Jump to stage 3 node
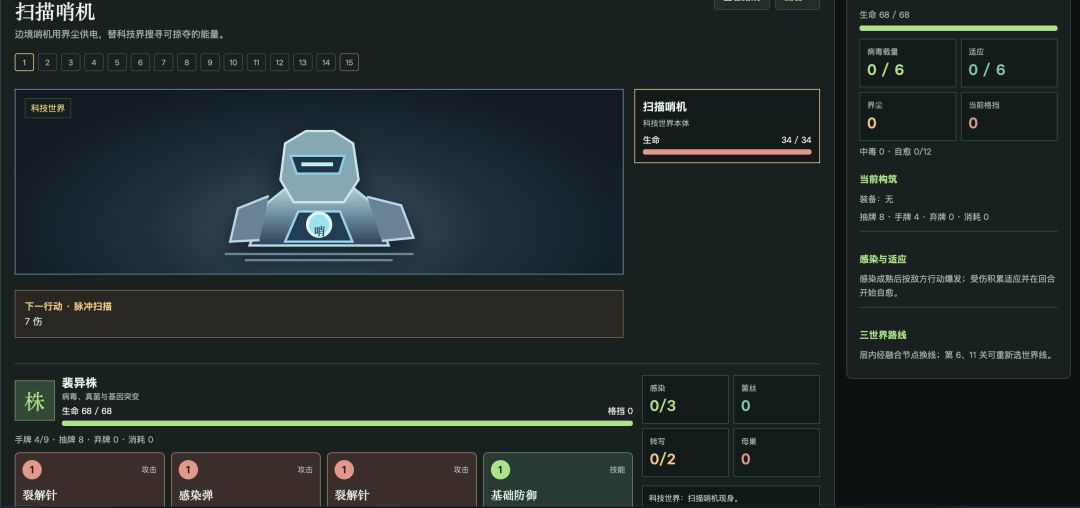Screen dimensions: 1080x508 [70, 63]
